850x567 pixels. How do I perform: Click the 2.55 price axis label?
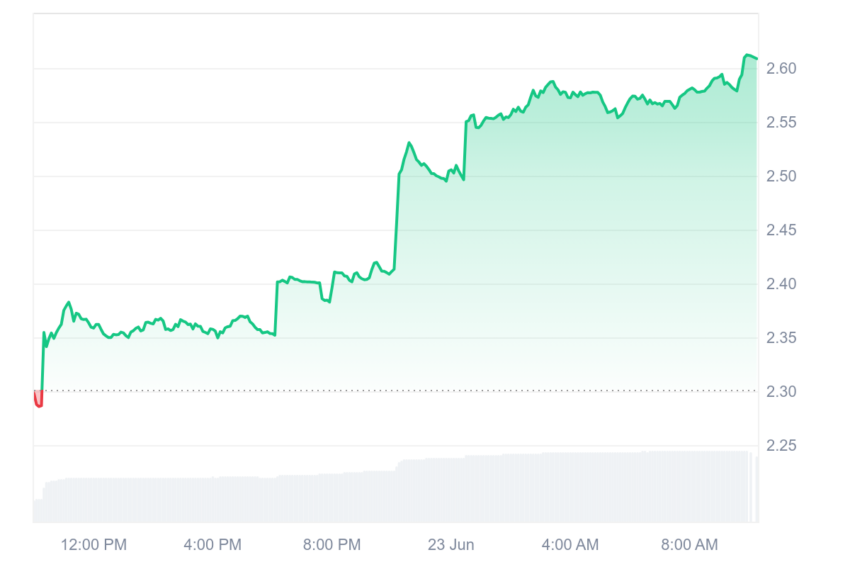pyautogui.click(x=781, y=123)
